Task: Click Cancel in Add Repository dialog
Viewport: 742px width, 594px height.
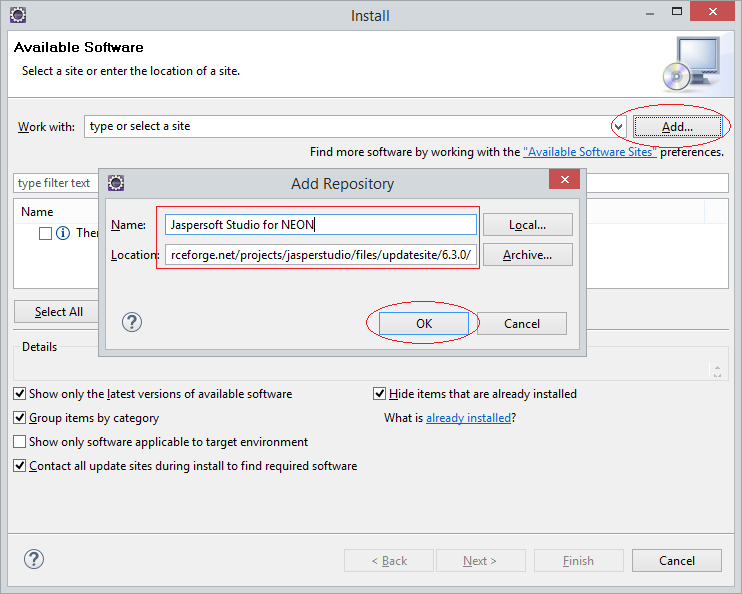Action: pyautogui.click(x=522, y=323)
